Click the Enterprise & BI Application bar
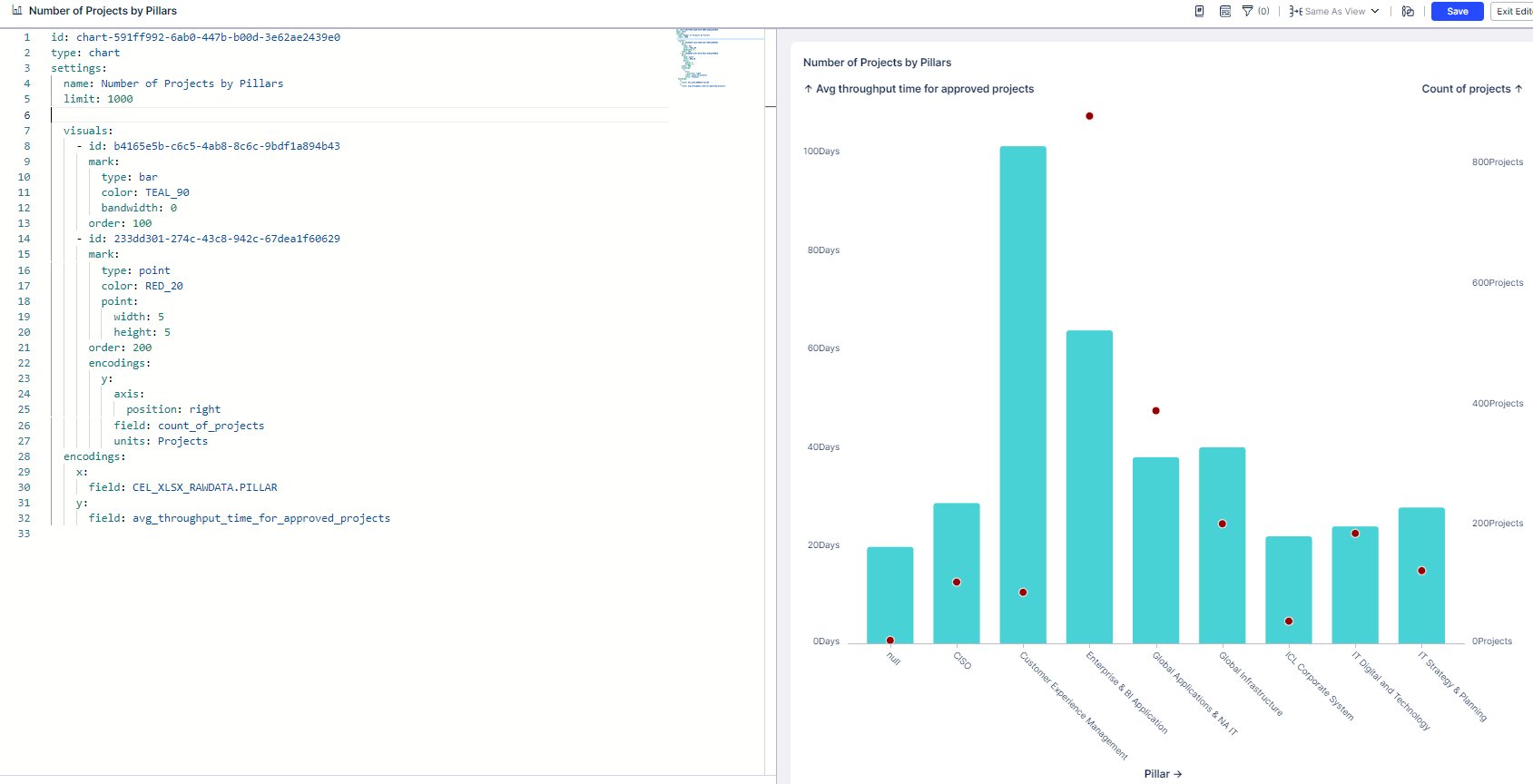Image resolution: width=1533 pixels, height=784 pixels. click(x=1089, y=487)
